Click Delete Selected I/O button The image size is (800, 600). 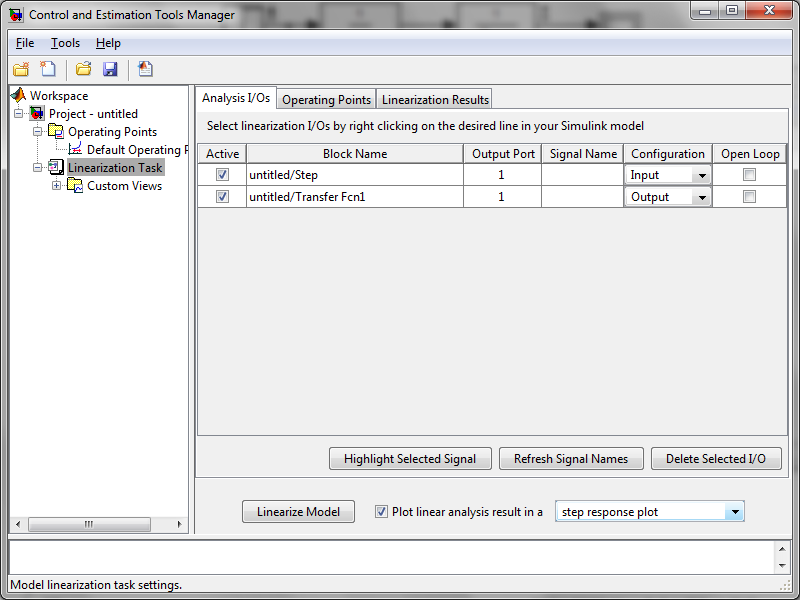[x=716, y=459]
